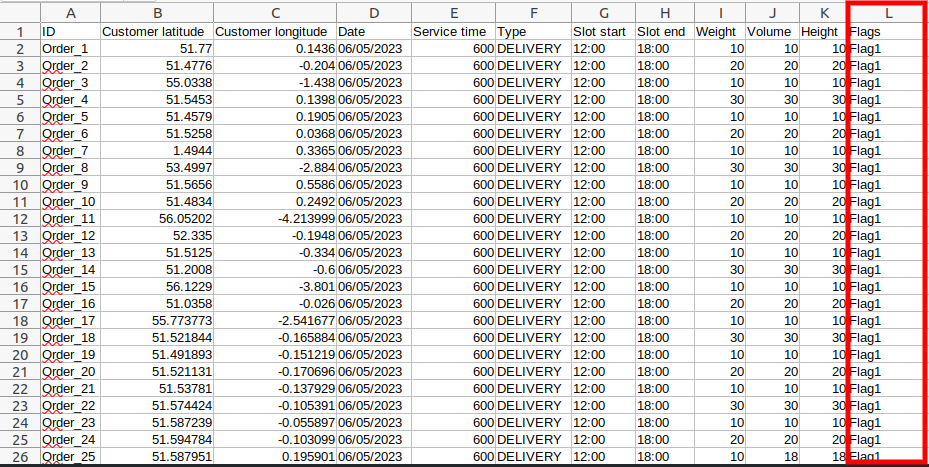Select column L header
The image size is (929, 467).
click(888, 13)
